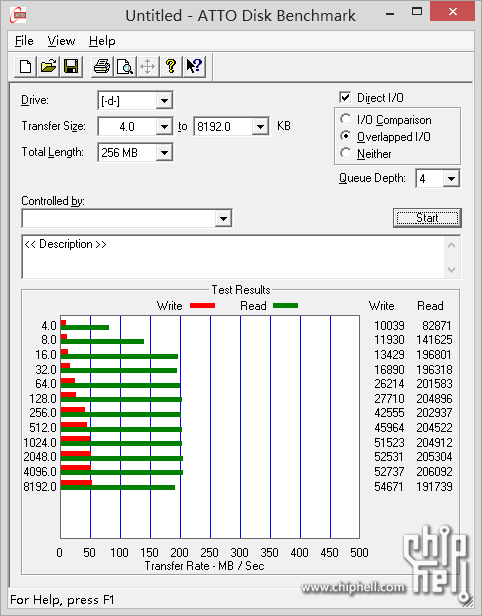The image size is (482, 616).
Task: Open the Transfer Size start dropdown 4.0
Action: pos(164,126)
